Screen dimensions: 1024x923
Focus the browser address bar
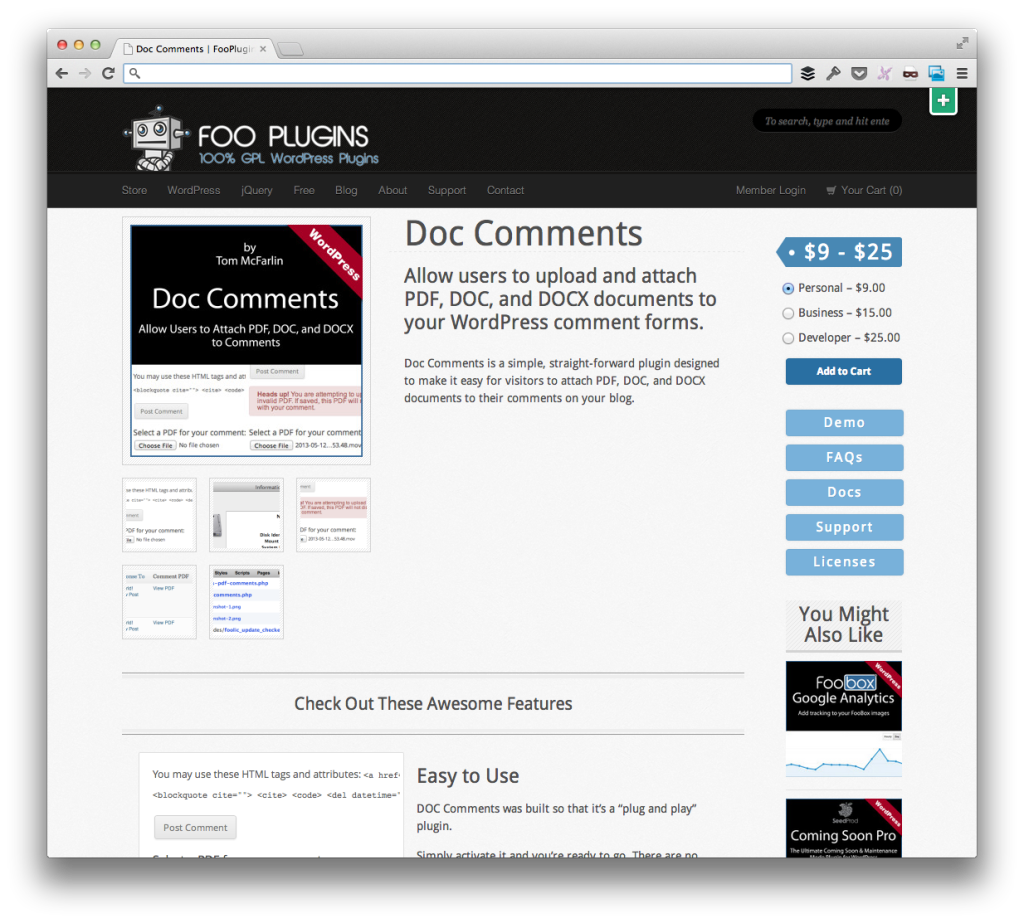[457, 73]
